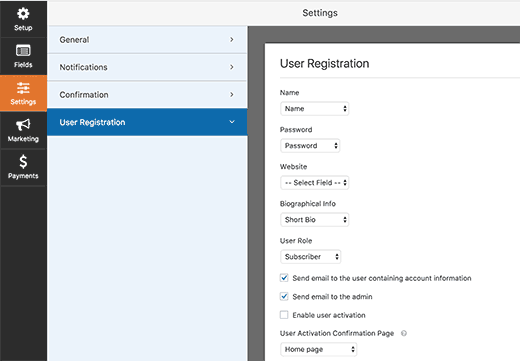The image size is (520, 361).
Task: Open the Fields panel icon
Action: (23, 51)
